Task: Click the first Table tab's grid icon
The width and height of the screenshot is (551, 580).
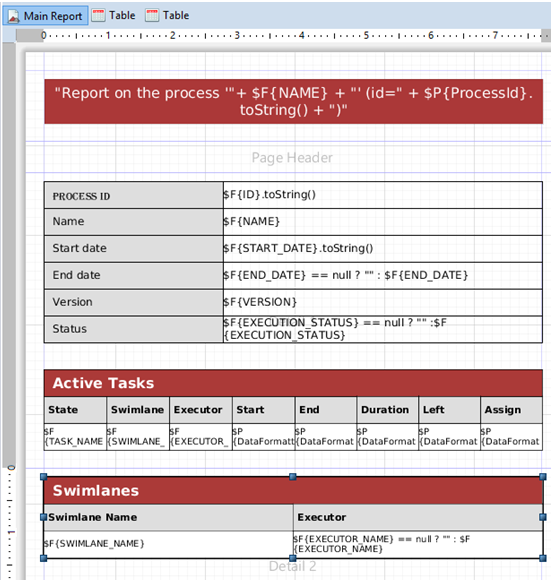Action: (x=98, y=16)
